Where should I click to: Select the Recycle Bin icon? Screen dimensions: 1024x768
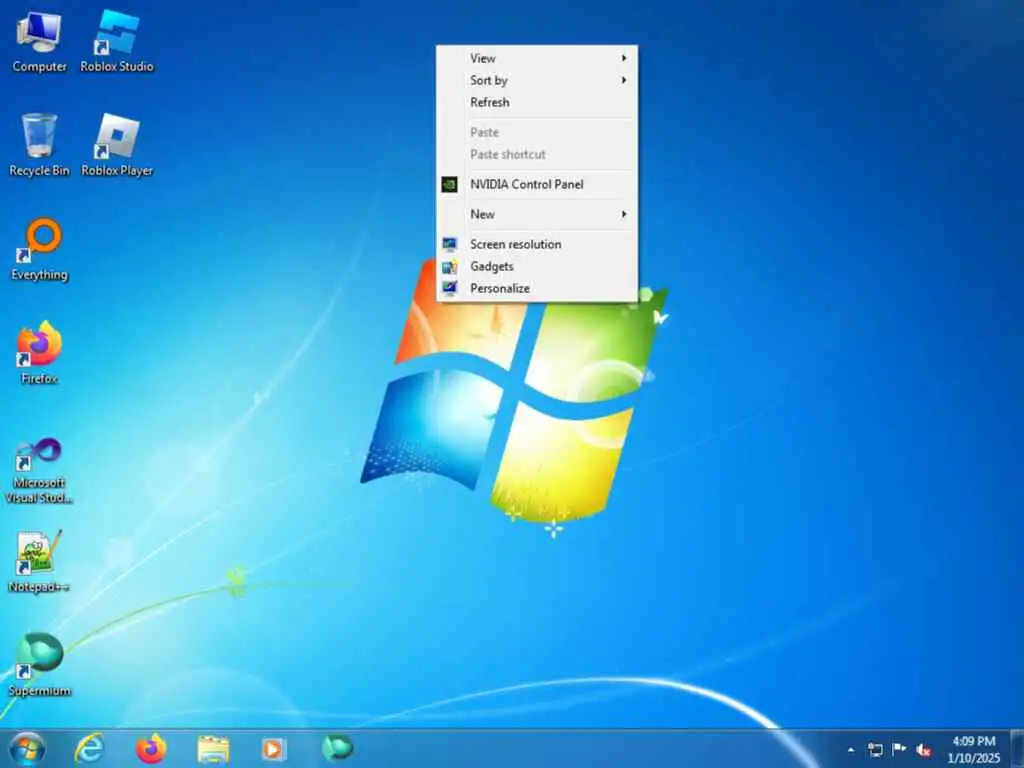tap(39, 145)
